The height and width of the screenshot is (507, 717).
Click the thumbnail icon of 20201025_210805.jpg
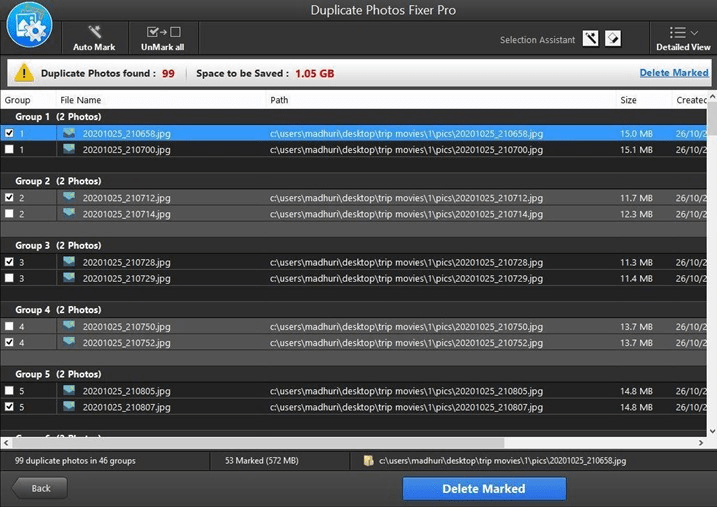click(69, 390)
